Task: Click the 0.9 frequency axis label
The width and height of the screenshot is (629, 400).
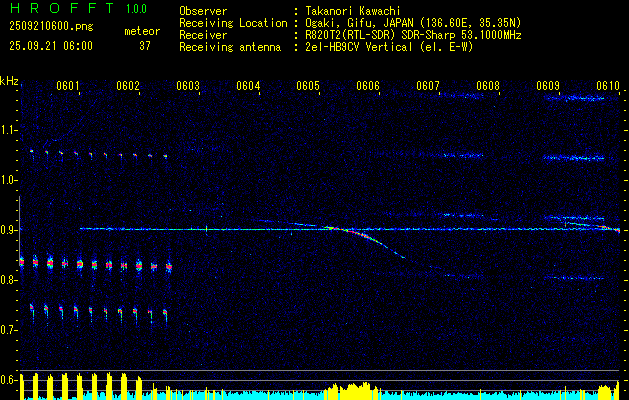Action: 9,230
